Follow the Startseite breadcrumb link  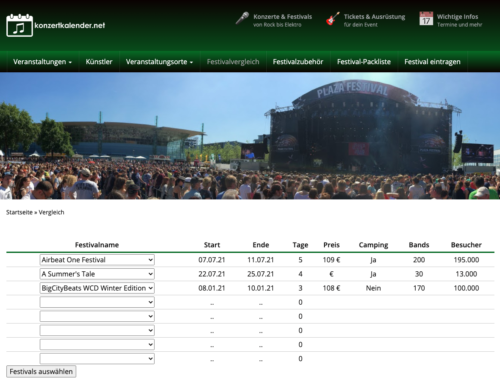[19, 212]
